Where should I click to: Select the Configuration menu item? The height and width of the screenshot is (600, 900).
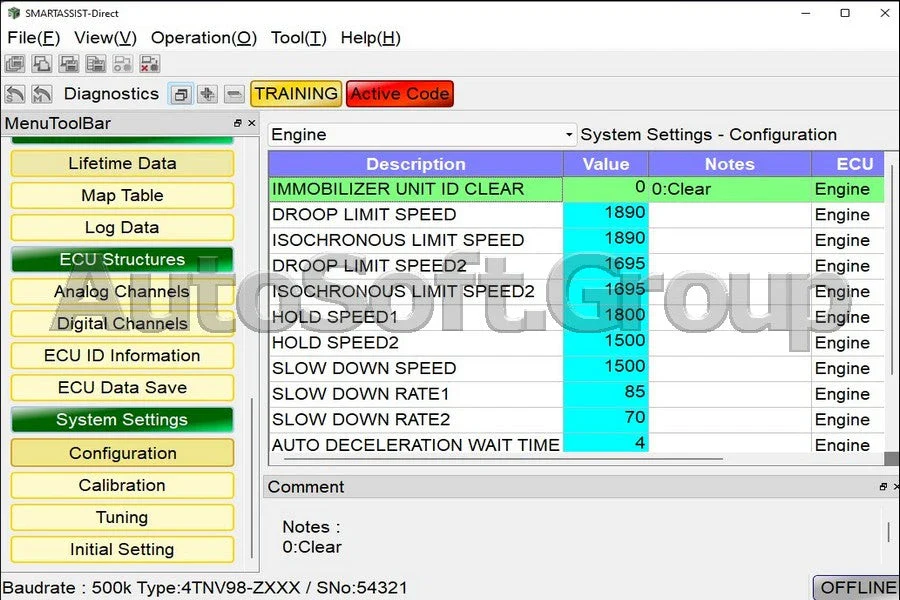pos(122,453)
